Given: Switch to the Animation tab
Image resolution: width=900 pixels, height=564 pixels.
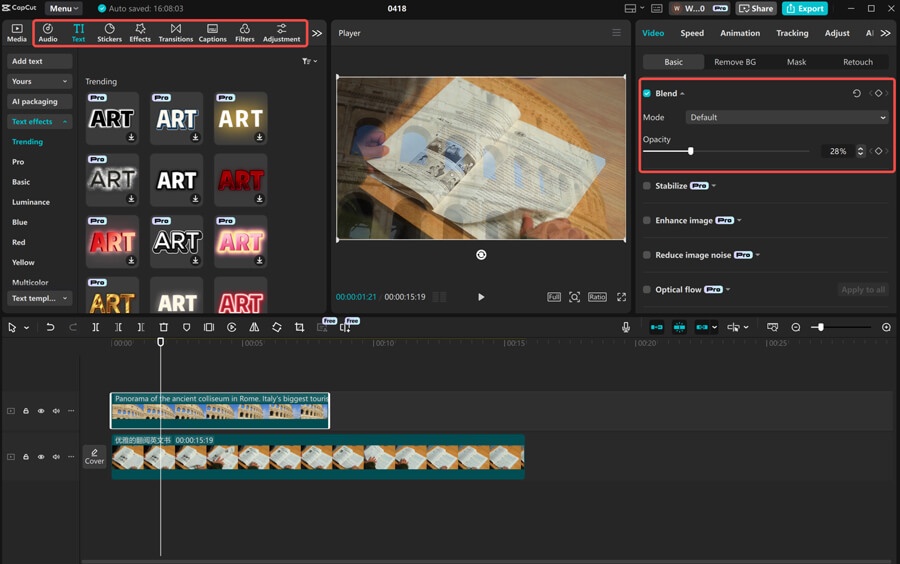Looking at the screenshot, I should (x=740, y=33).
